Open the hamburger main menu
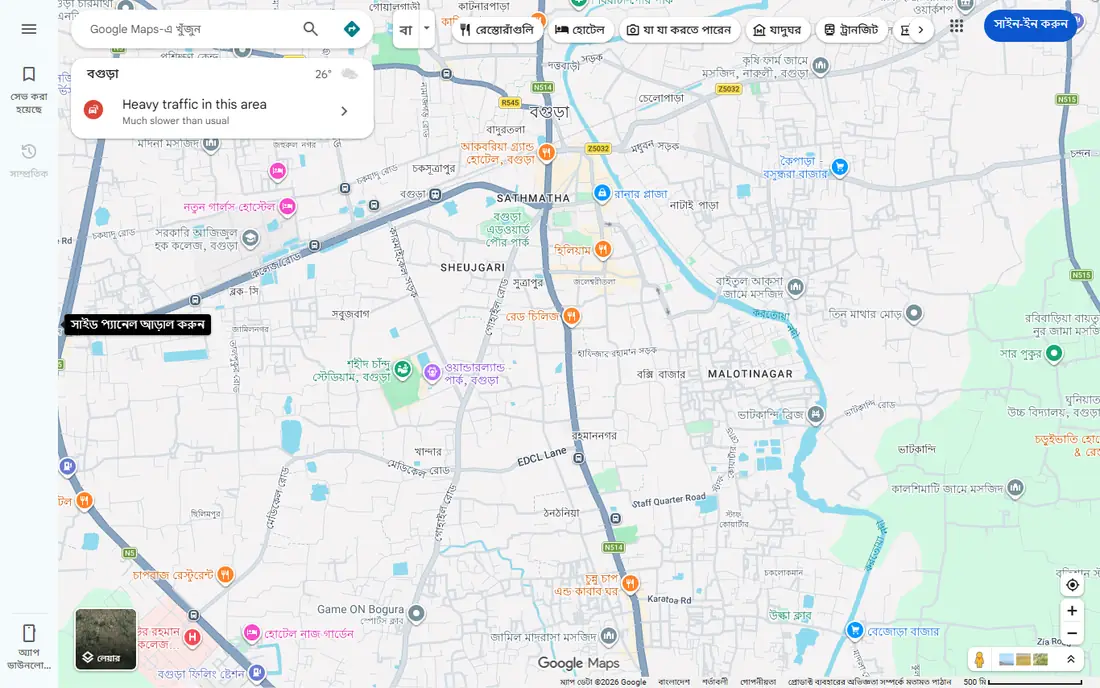1100x688 pixels. click(29, 29)
